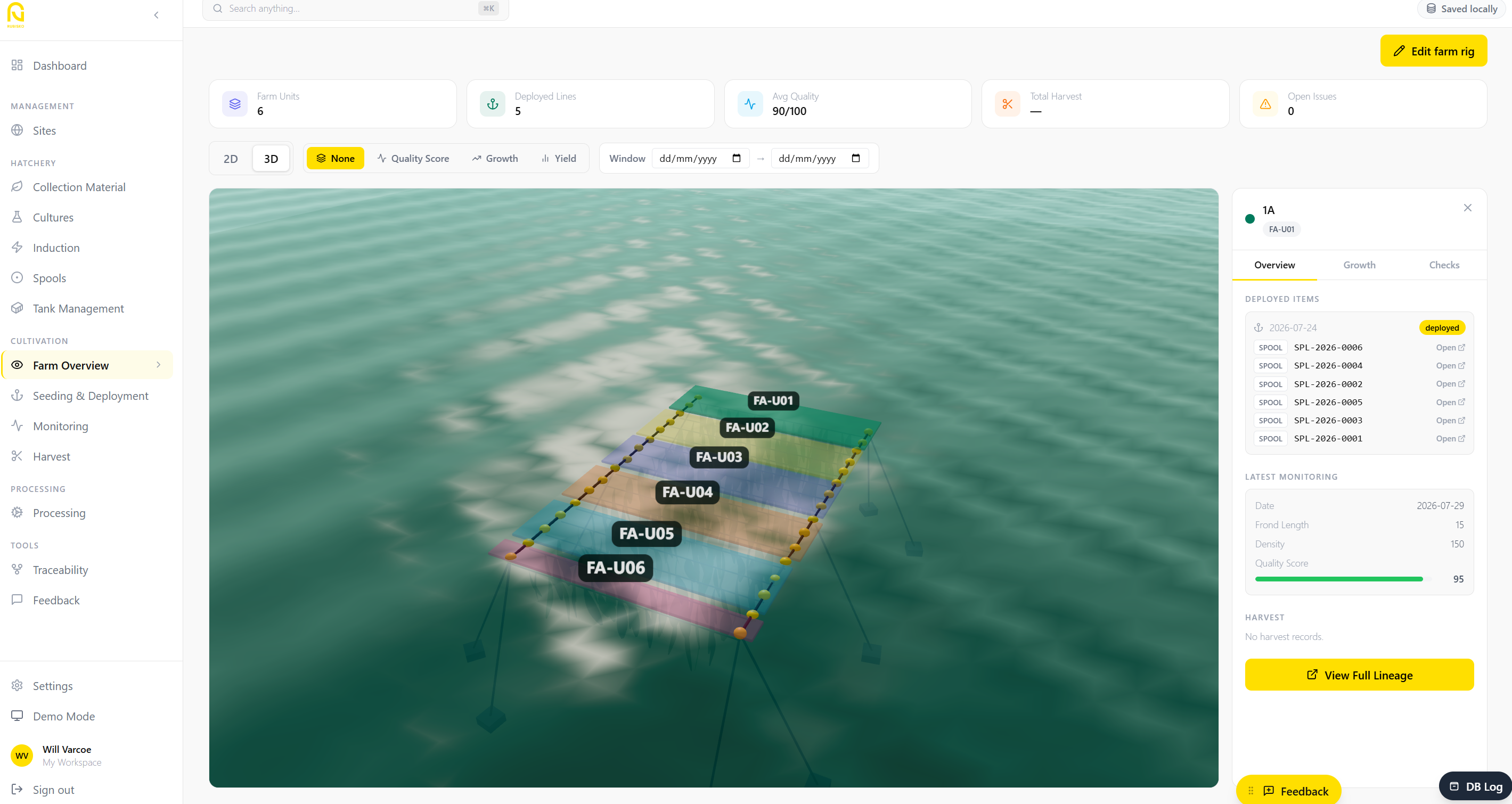Click the Processing gear icon
1512x804 pixels.
point(17,512)
